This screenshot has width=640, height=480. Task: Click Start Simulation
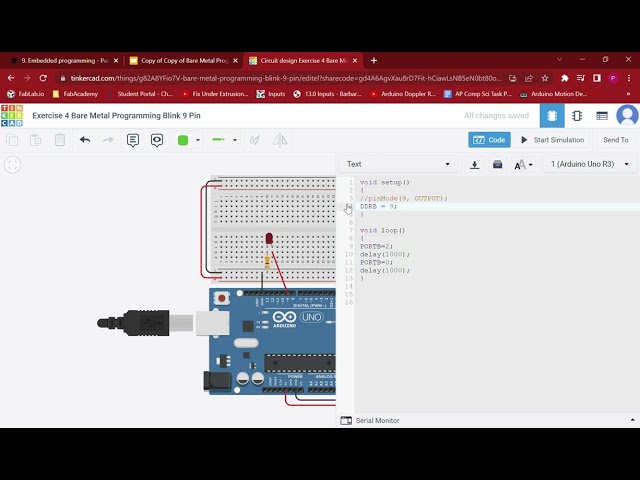[553, 140]
